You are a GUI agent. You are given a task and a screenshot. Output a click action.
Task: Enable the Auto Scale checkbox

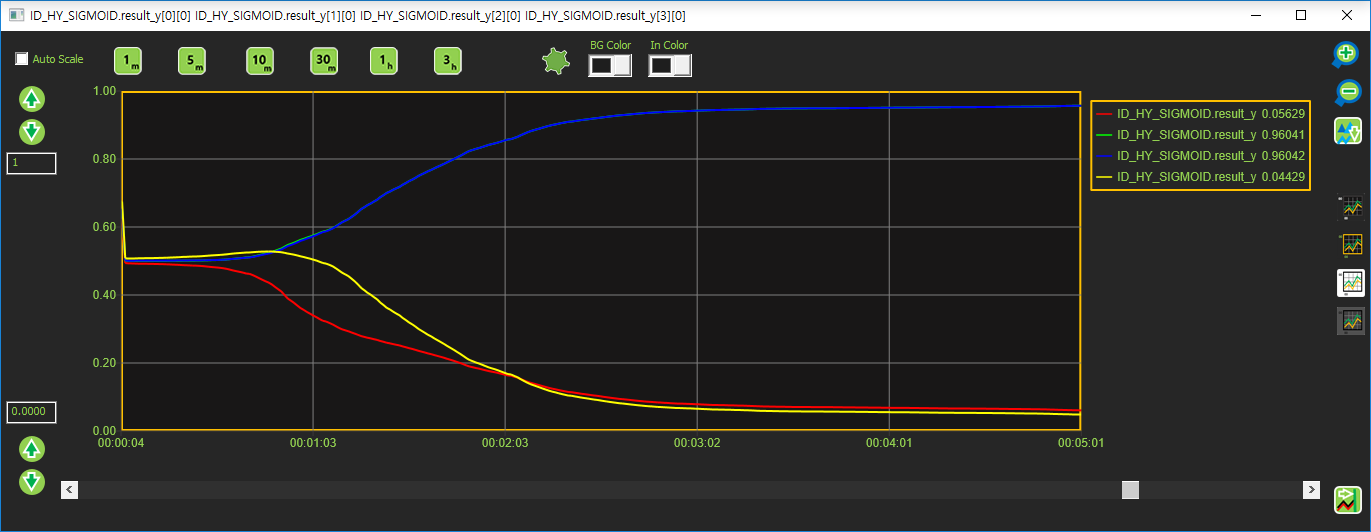tap(22, 59)
